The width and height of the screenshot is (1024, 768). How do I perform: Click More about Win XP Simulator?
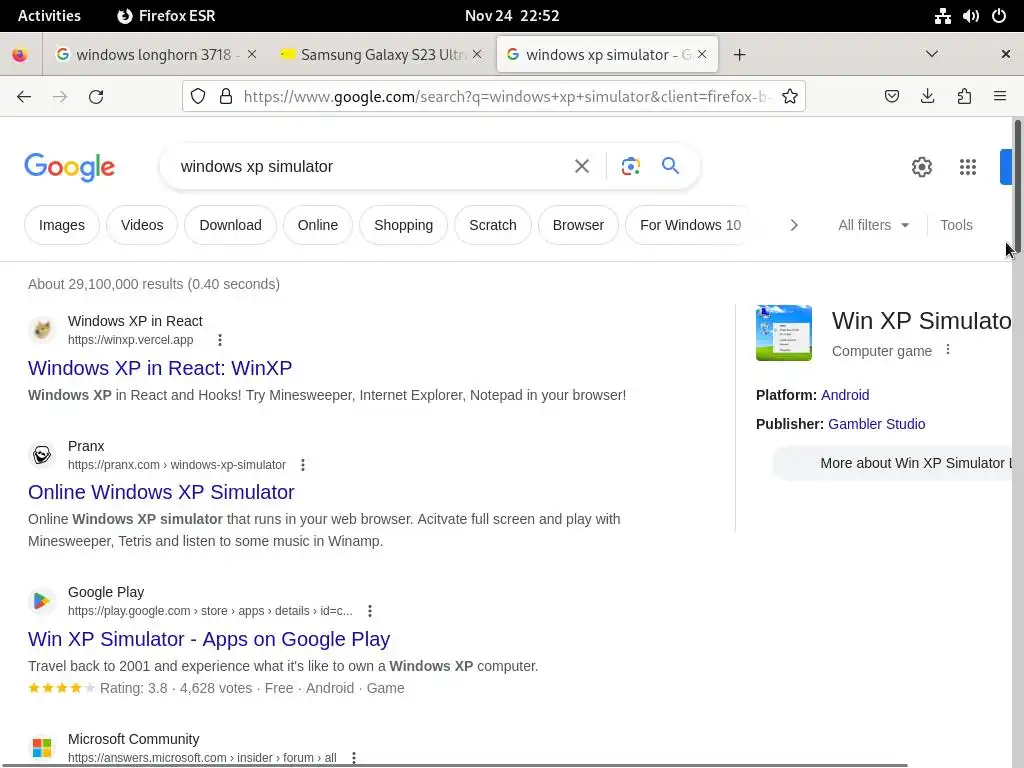(892, 463)
